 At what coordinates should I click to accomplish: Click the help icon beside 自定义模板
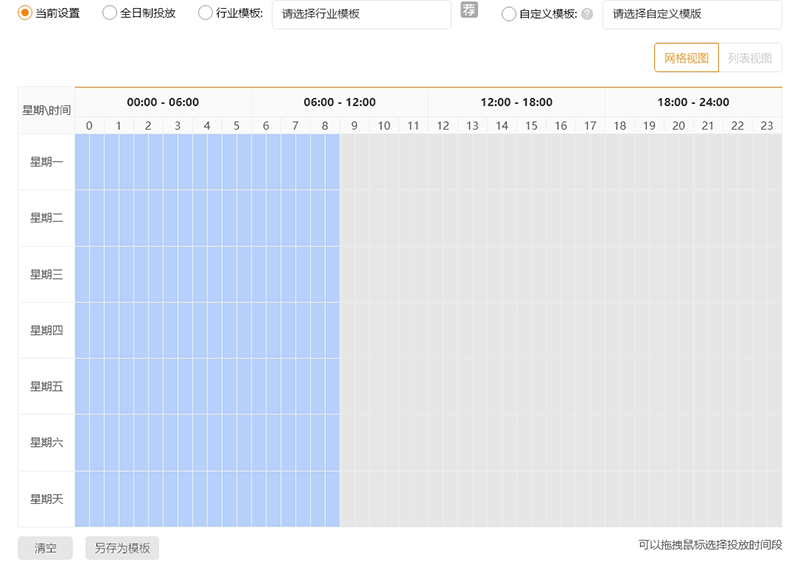coord(587,14)
